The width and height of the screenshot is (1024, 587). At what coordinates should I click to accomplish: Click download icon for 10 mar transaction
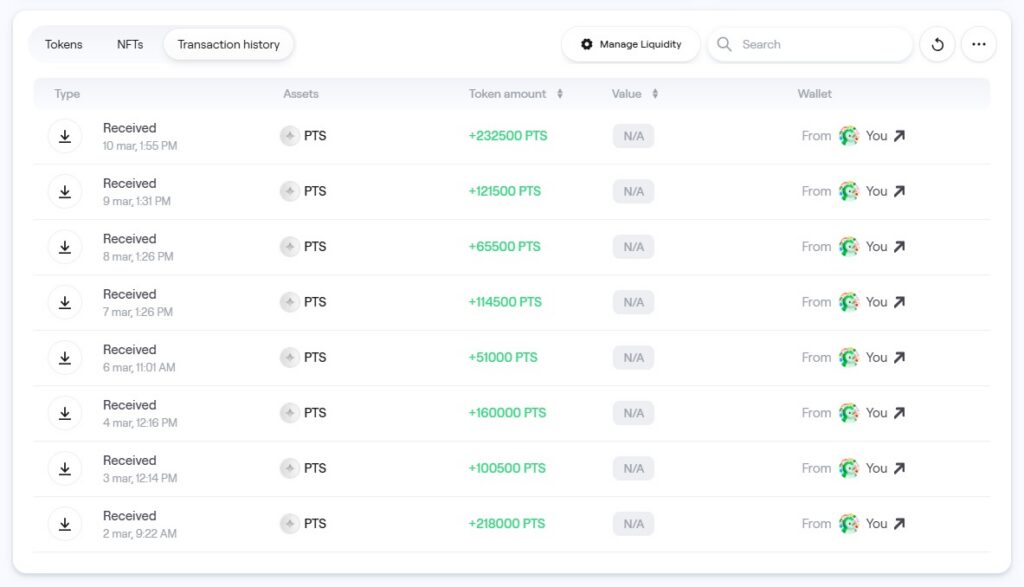pyautogui.click(x=65, y=136)
